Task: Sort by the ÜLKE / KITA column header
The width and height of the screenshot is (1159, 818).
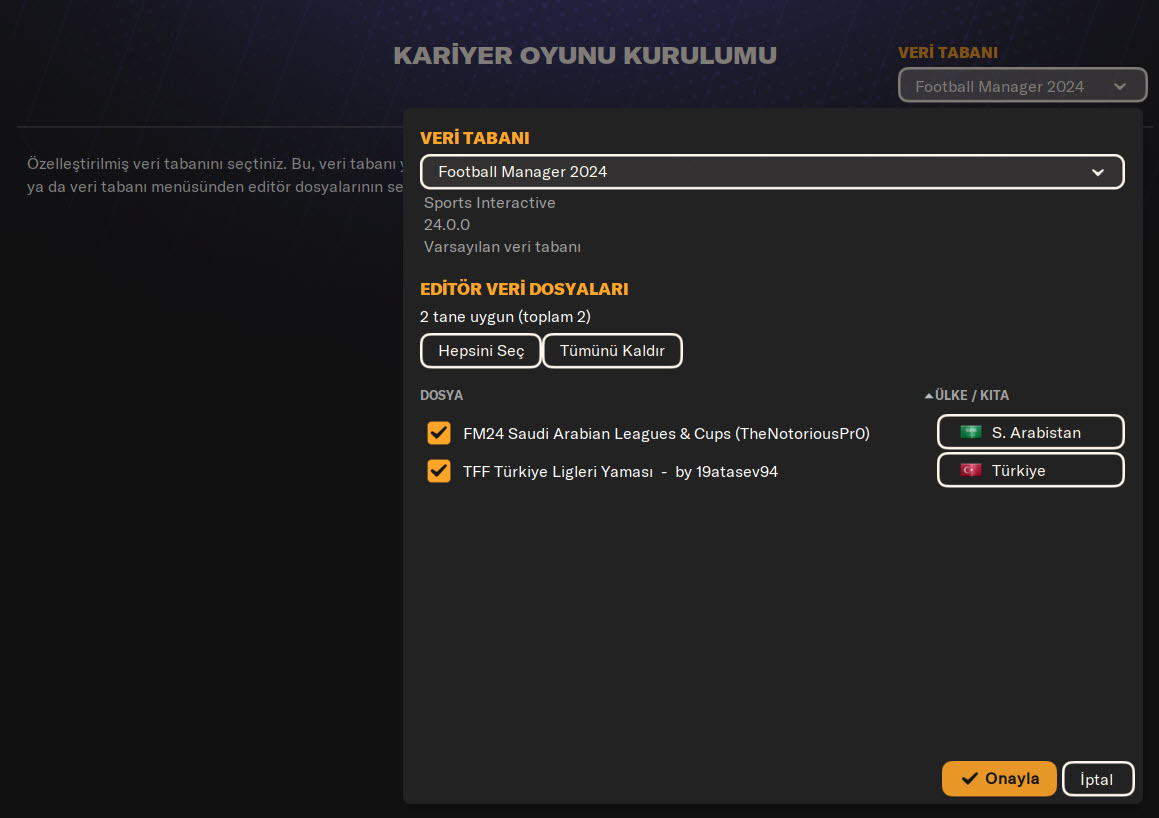Action: click(x=971, y=396)
